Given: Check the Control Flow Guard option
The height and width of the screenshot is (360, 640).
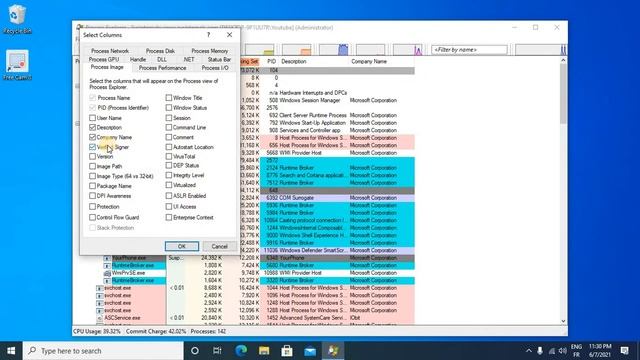Looking at the screenshot, I should click(x=93, y=218).
